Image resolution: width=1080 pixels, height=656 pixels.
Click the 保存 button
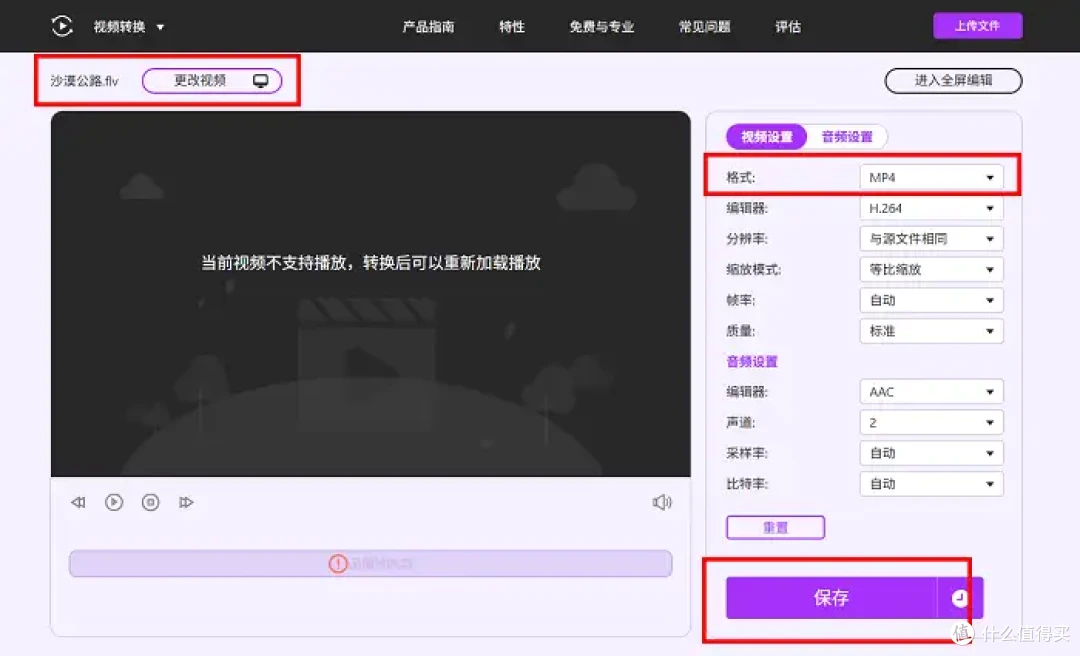(831, 597)
